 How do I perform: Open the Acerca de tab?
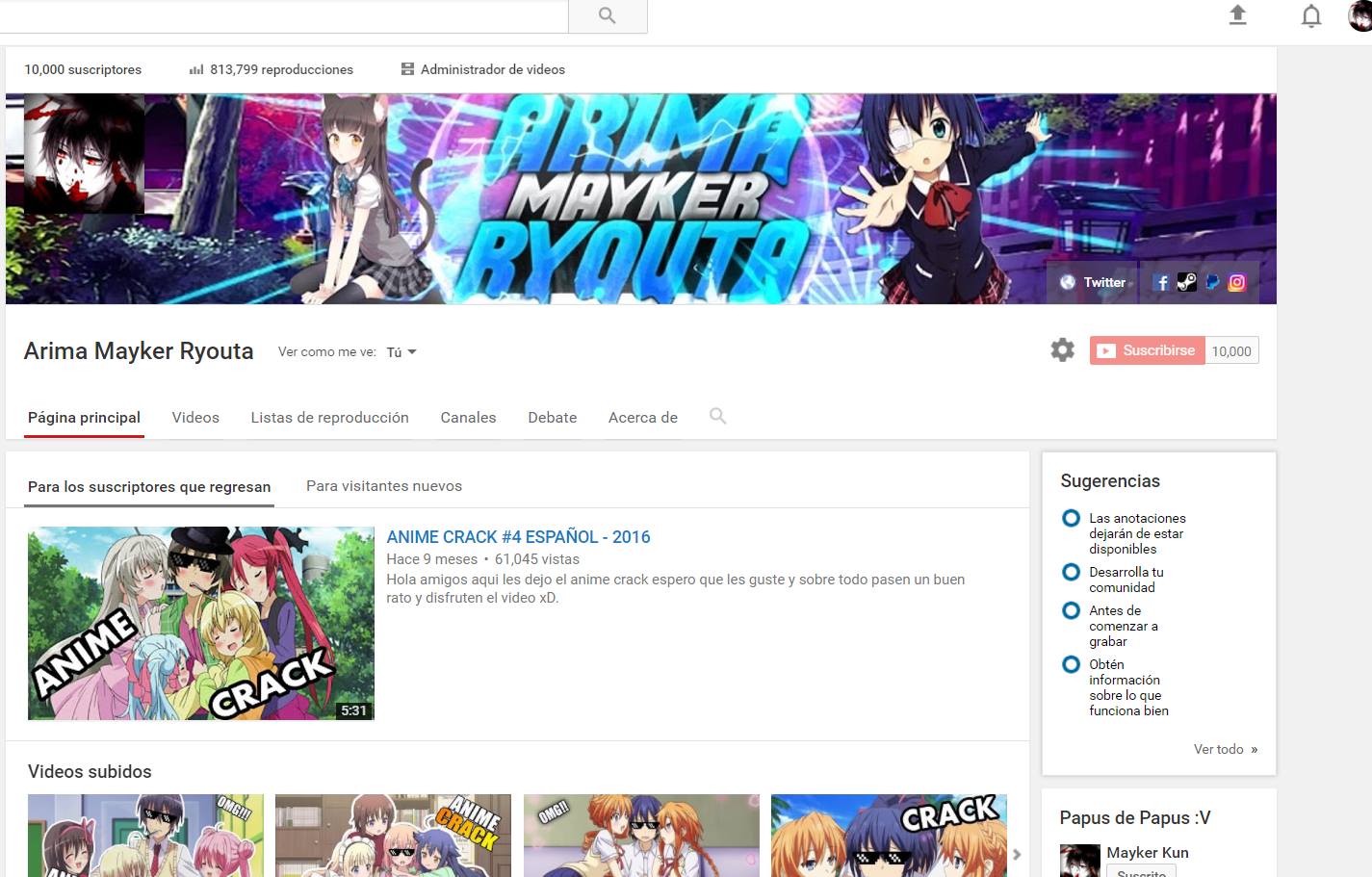[x=643, y=418]
